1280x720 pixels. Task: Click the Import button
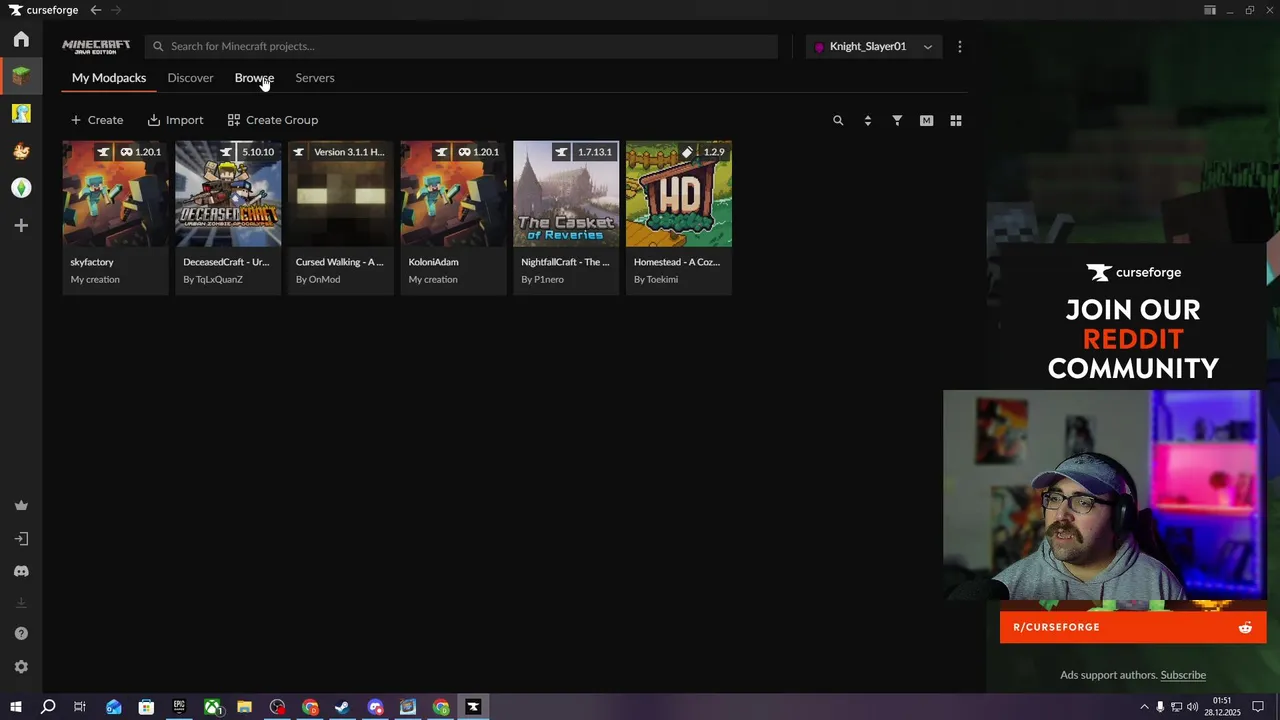(175, 120)
